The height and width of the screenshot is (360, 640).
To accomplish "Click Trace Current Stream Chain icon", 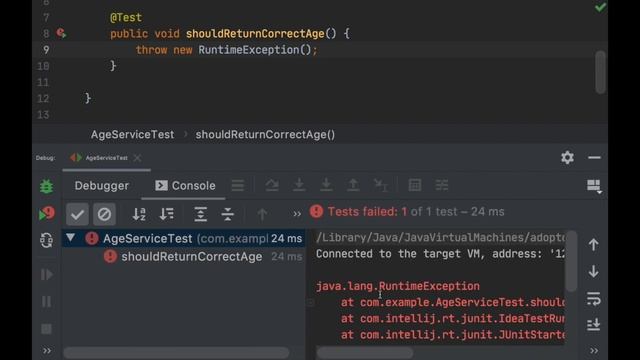I will [x=442, y=185].
